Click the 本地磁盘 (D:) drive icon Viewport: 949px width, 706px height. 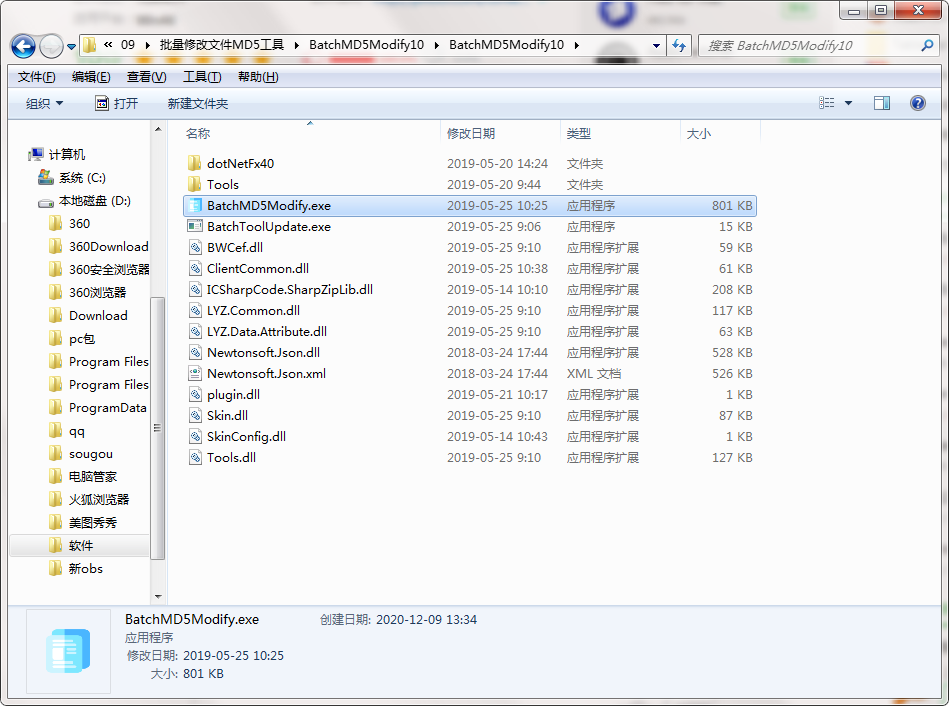[45, 202]
